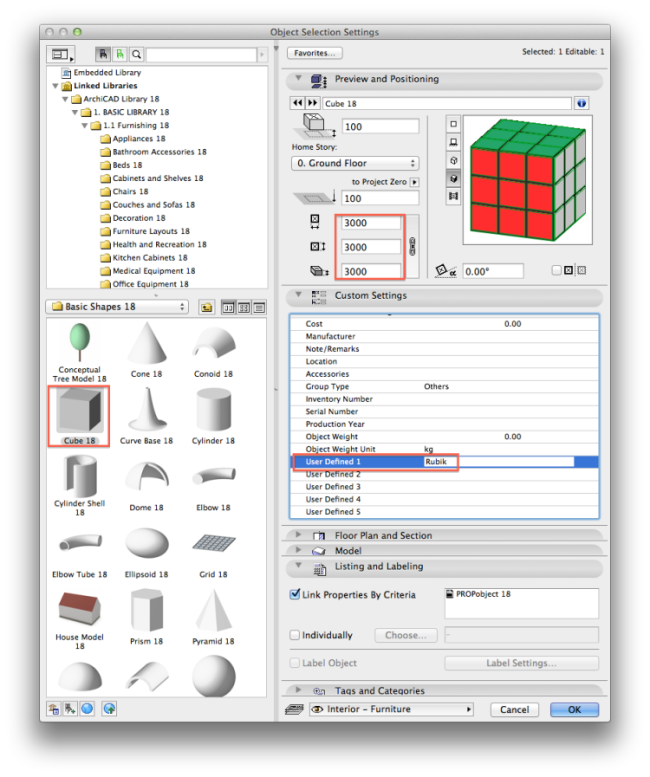
Task: Open the Interior - Furniture layer dropdown
Action: tap(391, 709)
